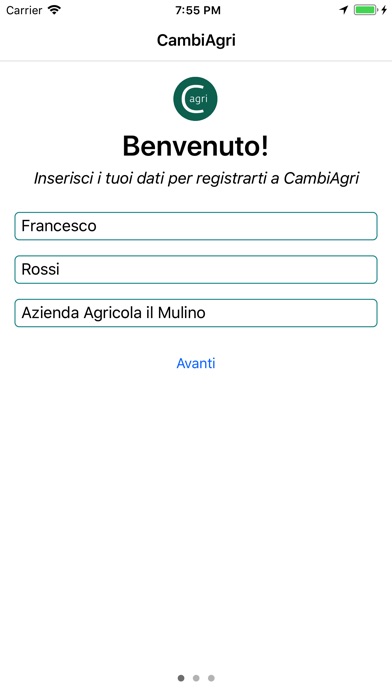The image size is (392, 696).
Task: Tap the white agri text inside logo
Action: click(x=198, y=99)
